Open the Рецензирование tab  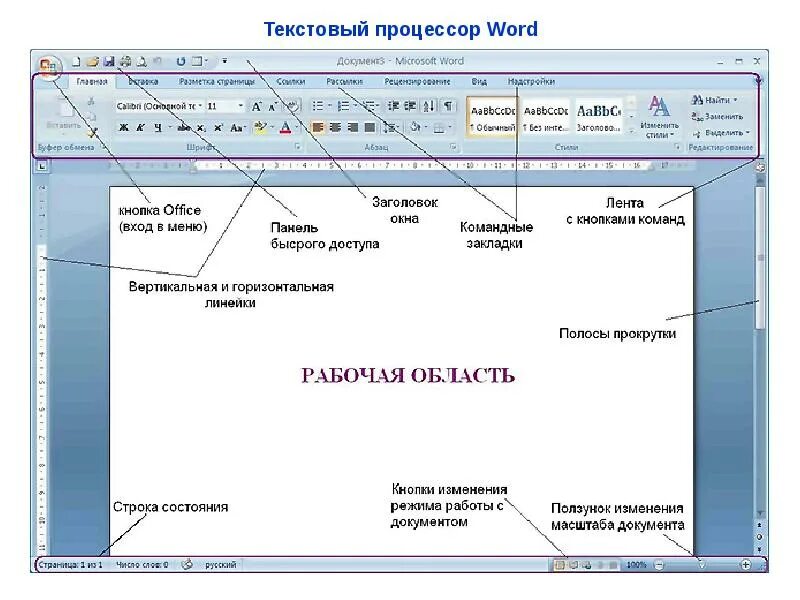[417, 82]
